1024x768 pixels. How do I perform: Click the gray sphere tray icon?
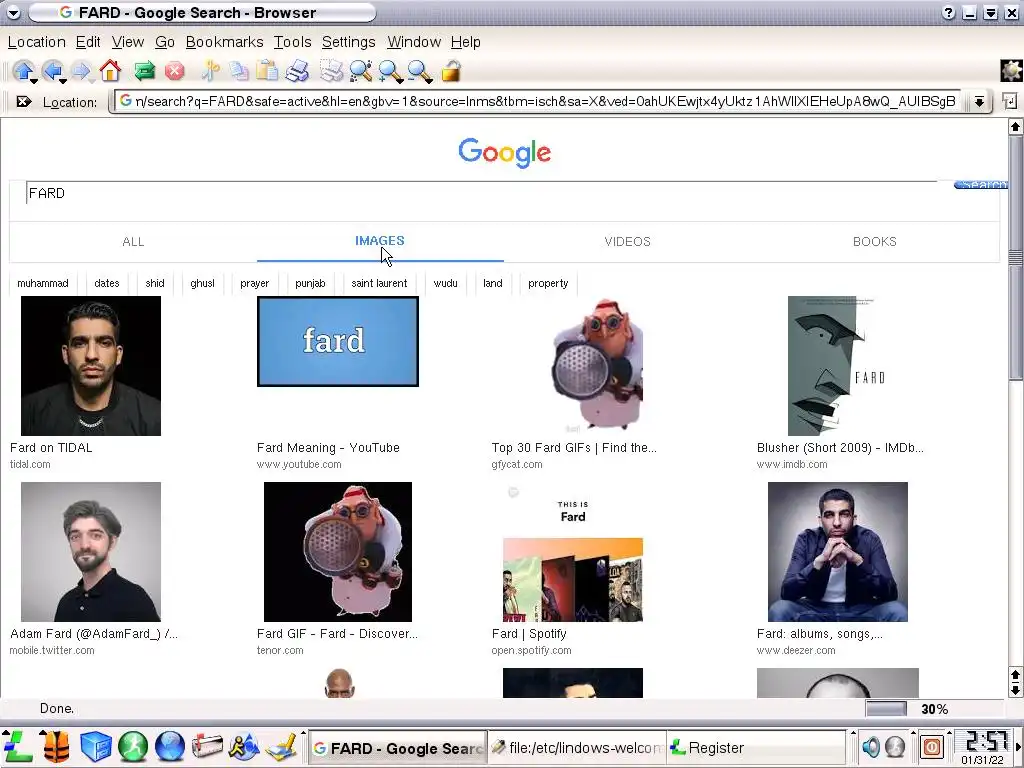tap(895, 746)
